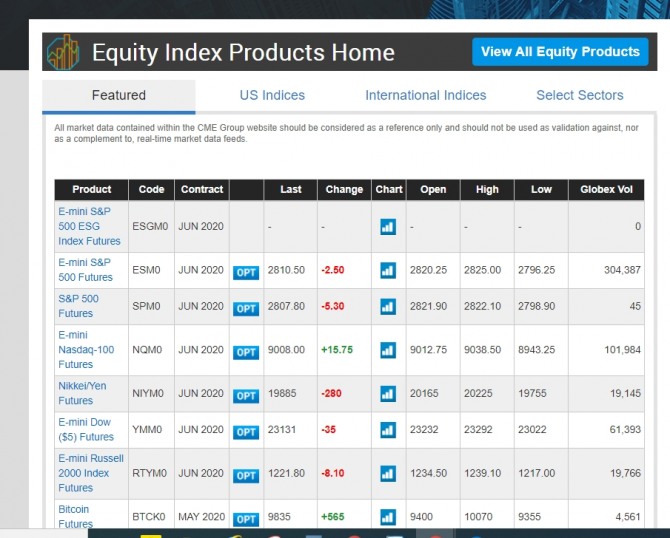
Task: Click change value -8.10
Action: [333, 473]
